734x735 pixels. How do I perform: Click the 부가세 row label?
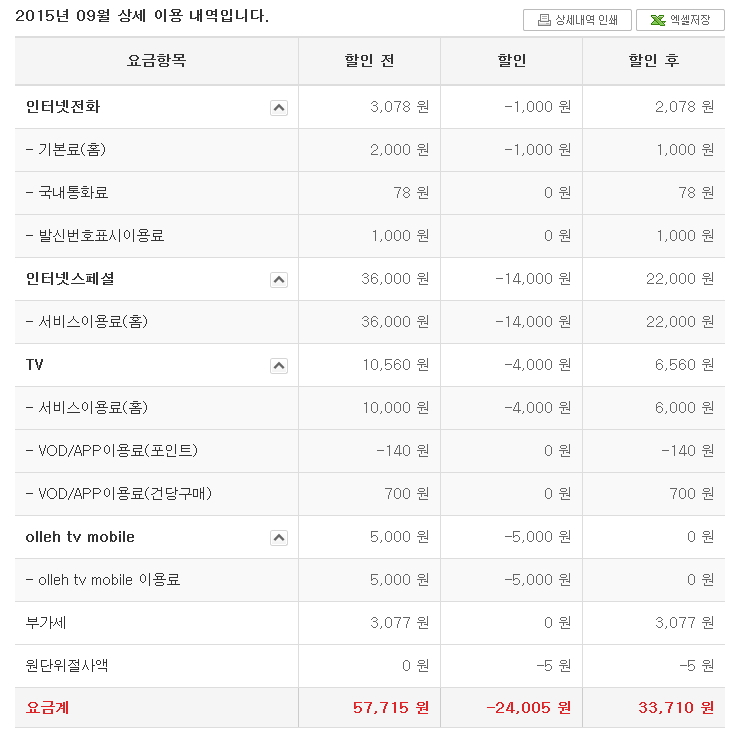[46, 623]
